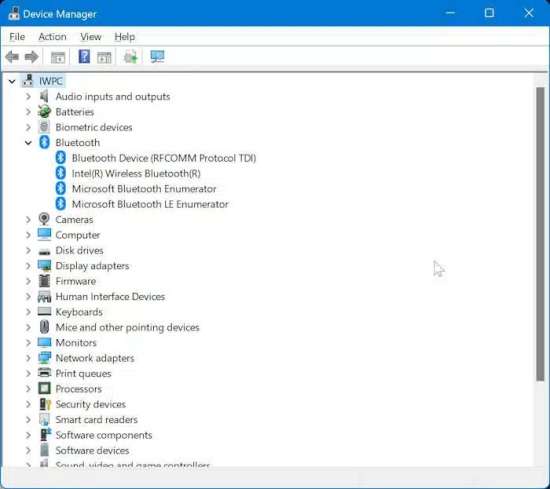Select Microsoft Bluetooth LE Enumerator entry
The image size is (550, 489).
(x=150, y=204)
